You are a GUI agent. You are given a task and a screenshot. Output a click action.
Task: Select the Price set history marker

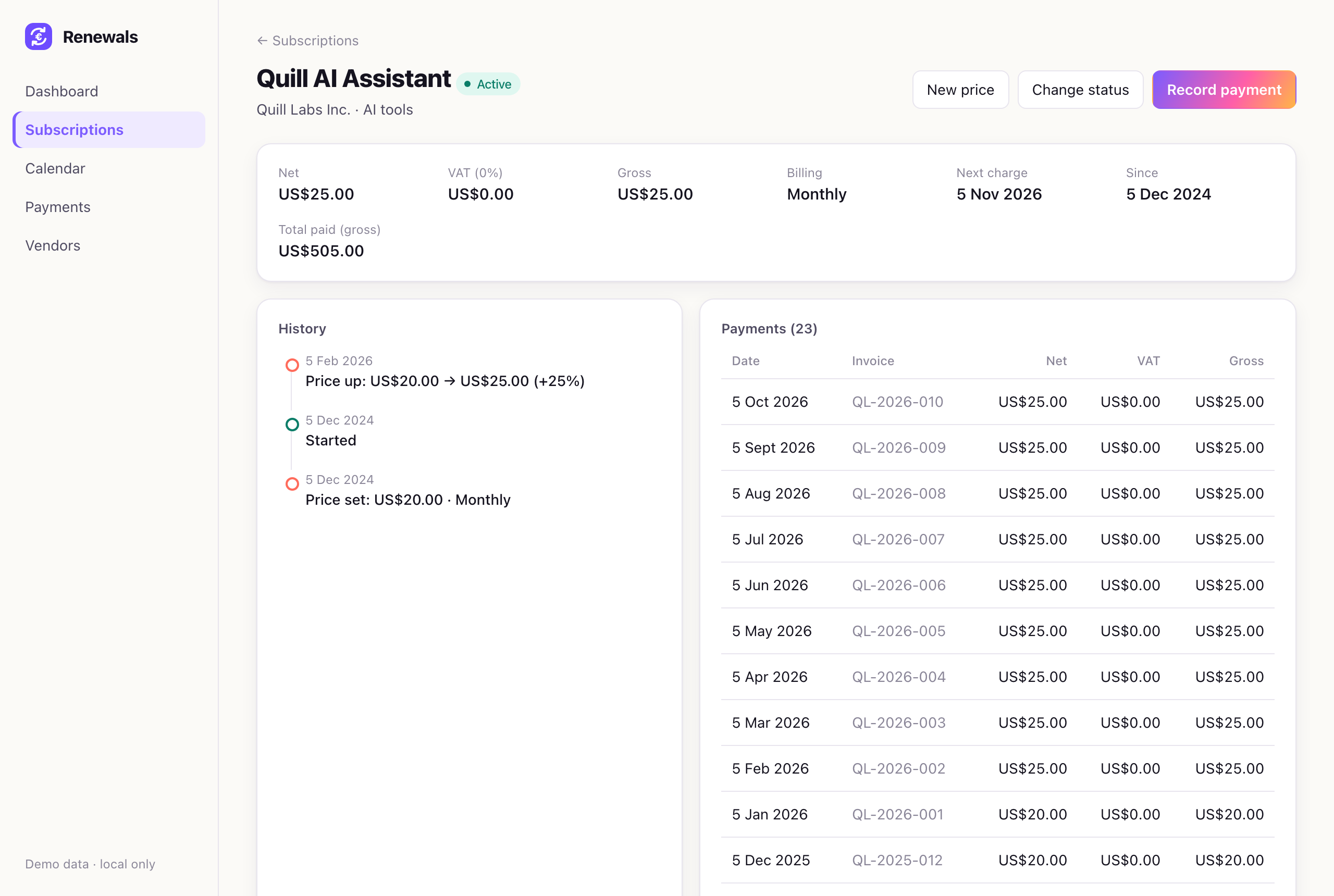[x=292, y=484]
